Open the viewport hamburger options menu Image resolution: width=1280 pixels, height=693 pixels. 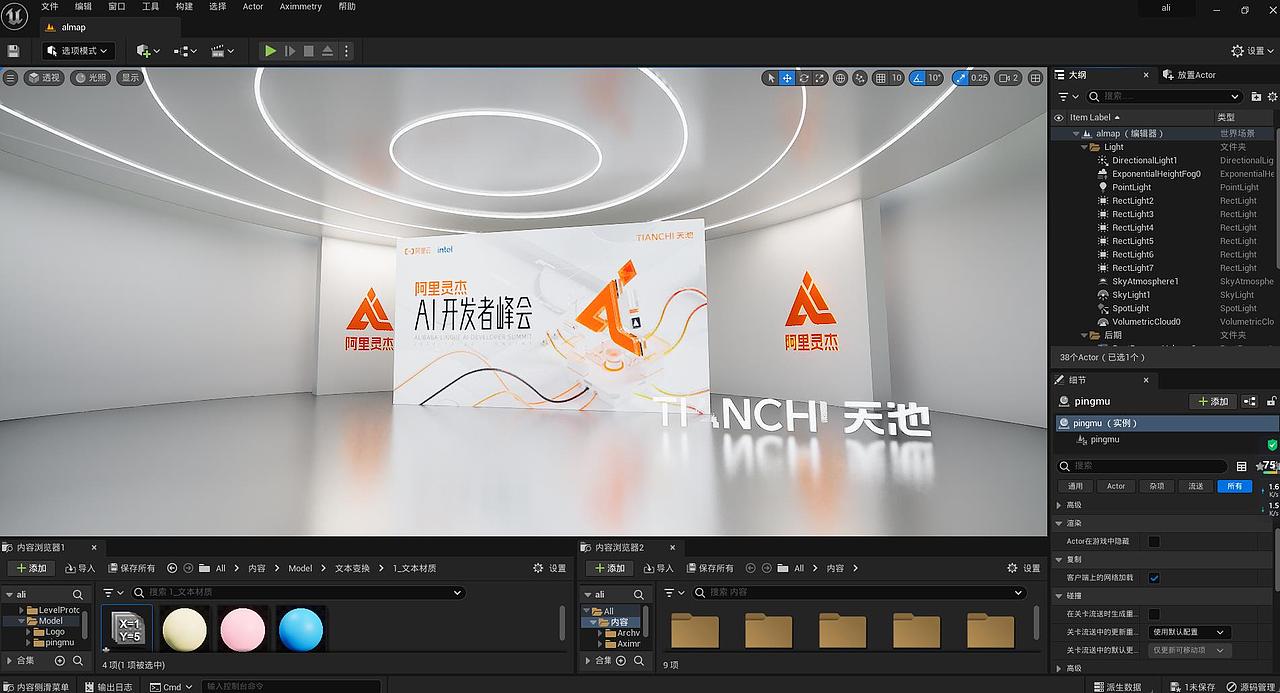tap(11, 77)
